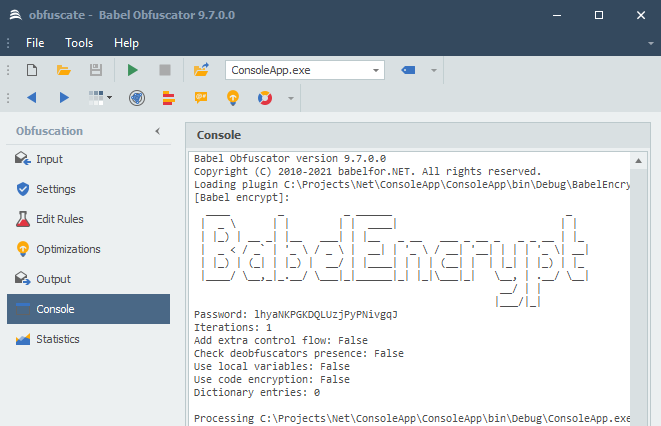Click the Statistics chart icon
Screen dimensions: 661x426
23,339
